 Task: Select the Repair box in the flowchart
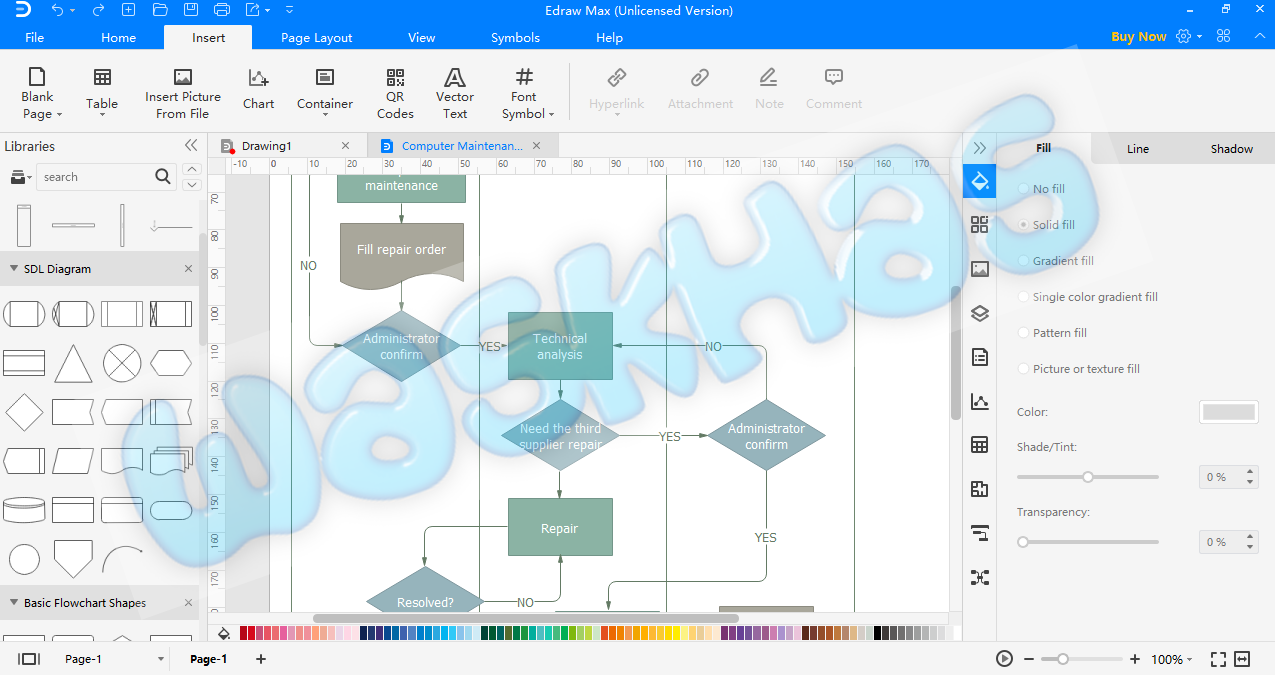point(560,527)
